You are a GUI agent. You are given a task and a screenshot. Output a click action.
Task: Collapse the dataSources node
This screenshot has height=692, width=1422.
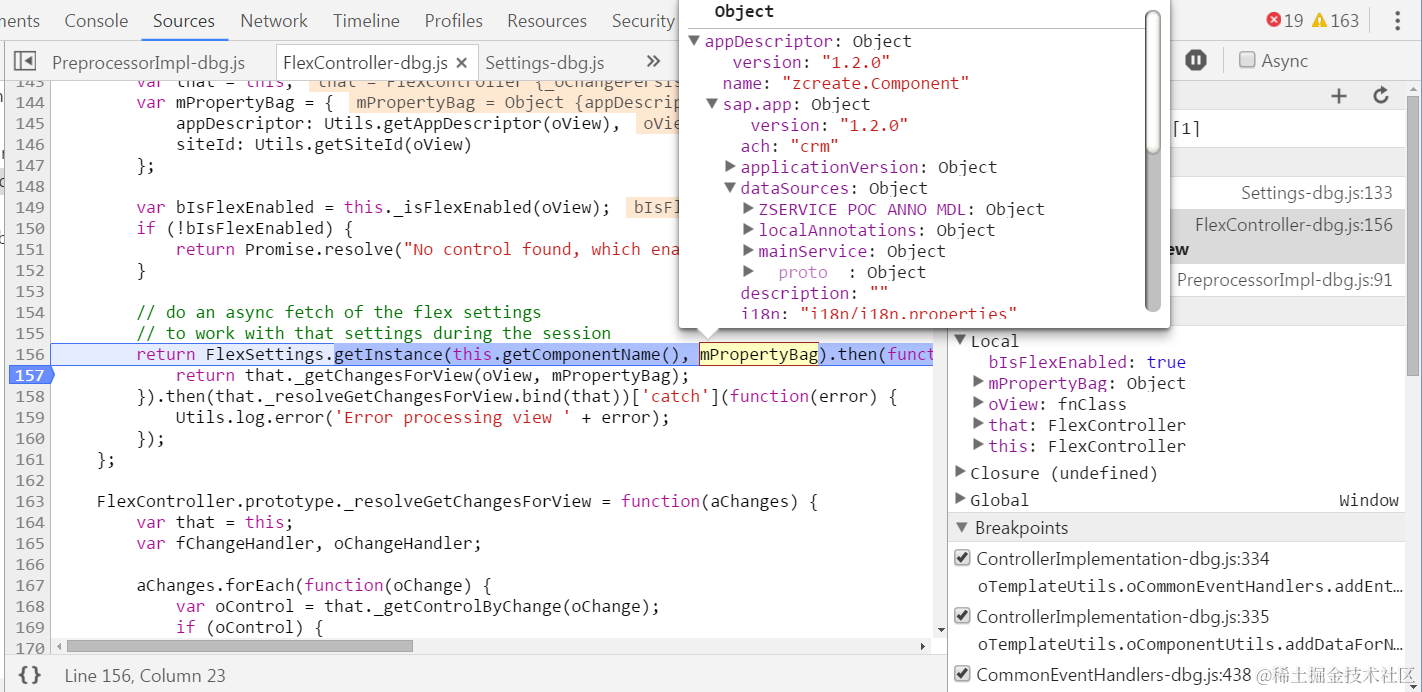(x=730, y=188)
